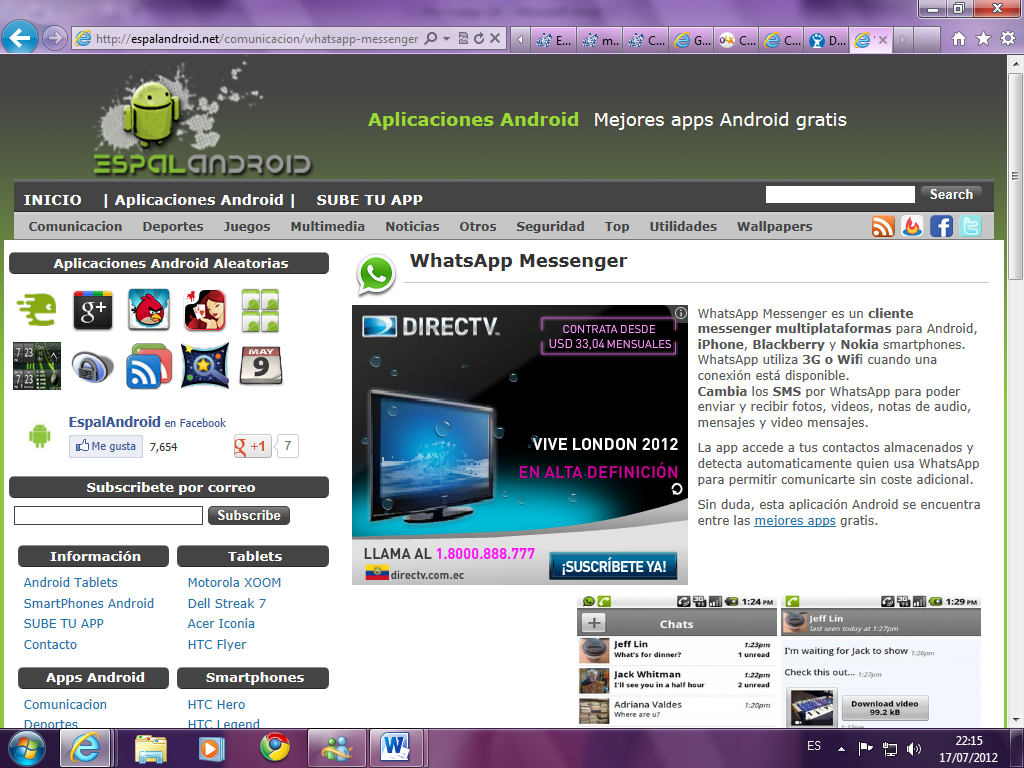The height and width of the screenshot is (768, 1024).
Task: Select the Multimedia category menu item
Action: (327, 226)
